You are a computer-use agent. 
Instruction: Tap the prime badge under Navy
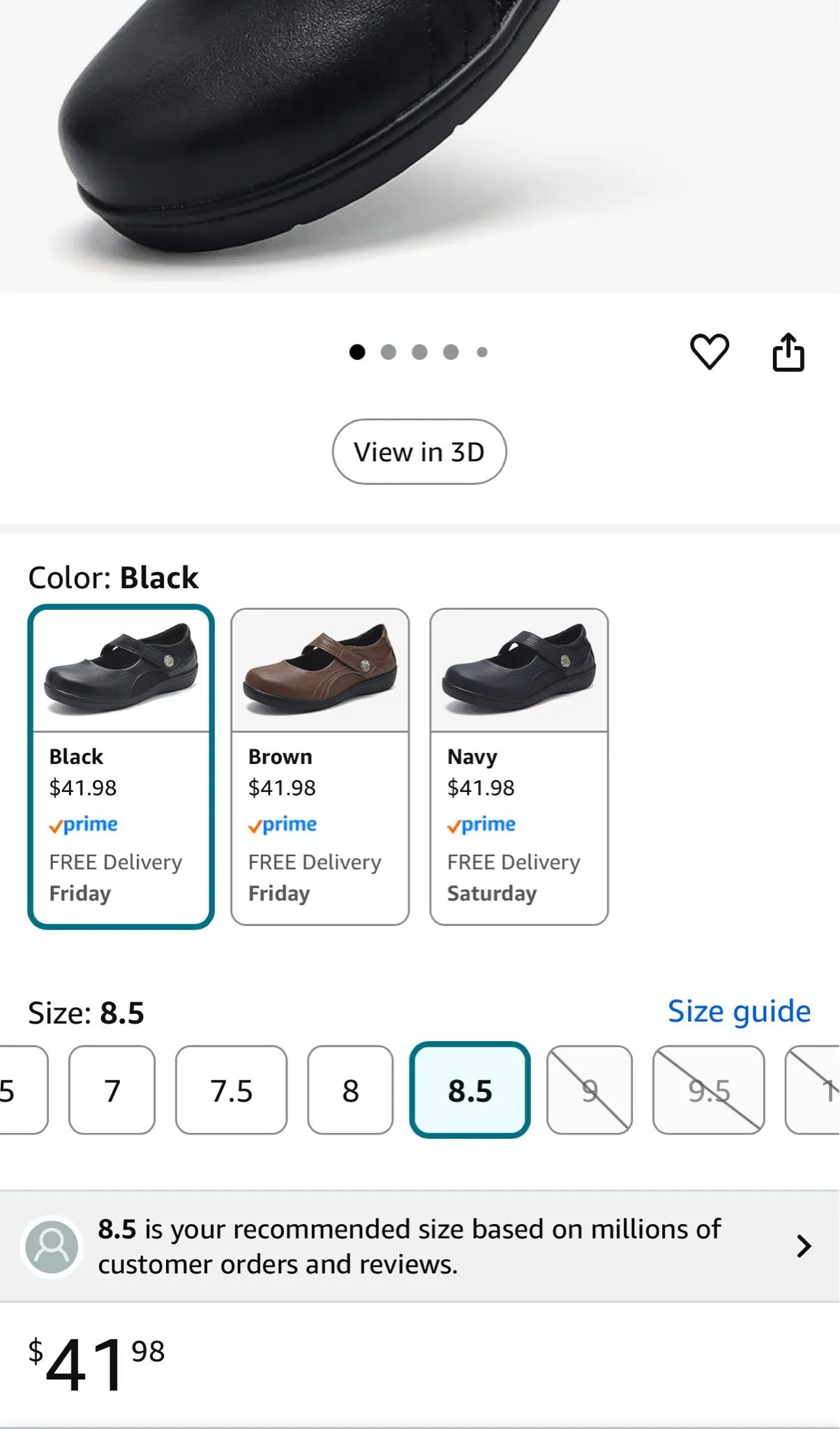pyautogui.click(x=481, y=825)
